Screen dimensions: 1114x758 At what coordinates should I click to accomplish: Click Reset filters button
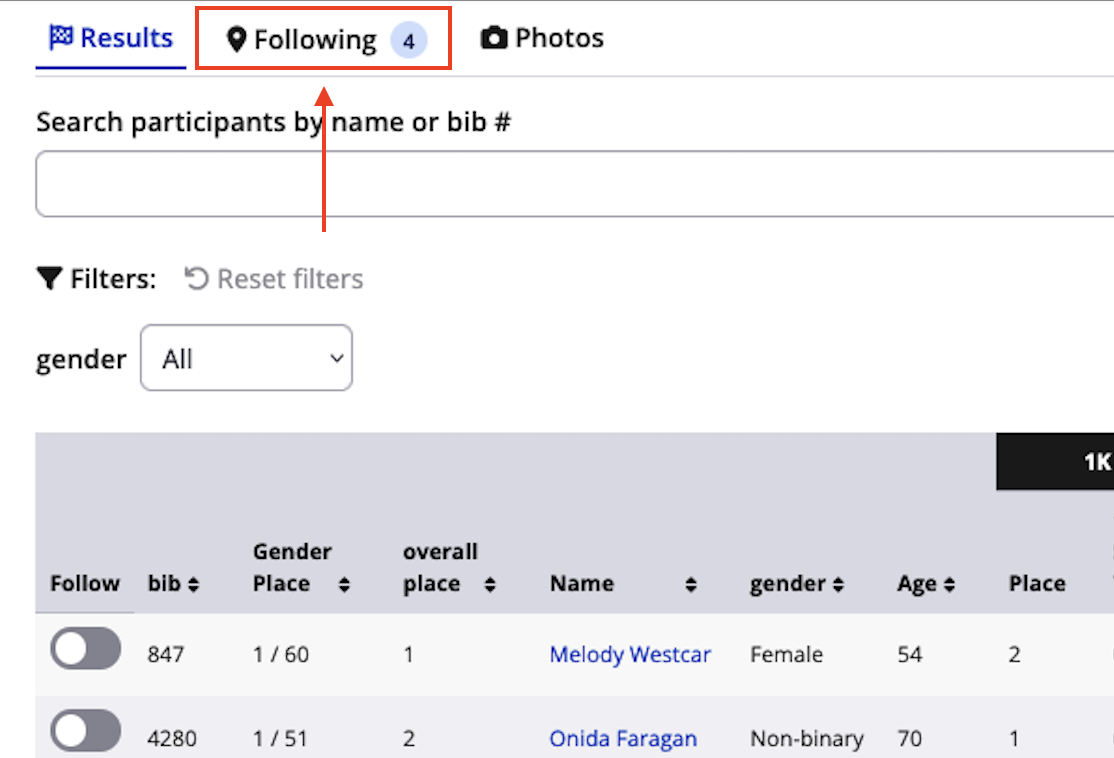point(275,278)
